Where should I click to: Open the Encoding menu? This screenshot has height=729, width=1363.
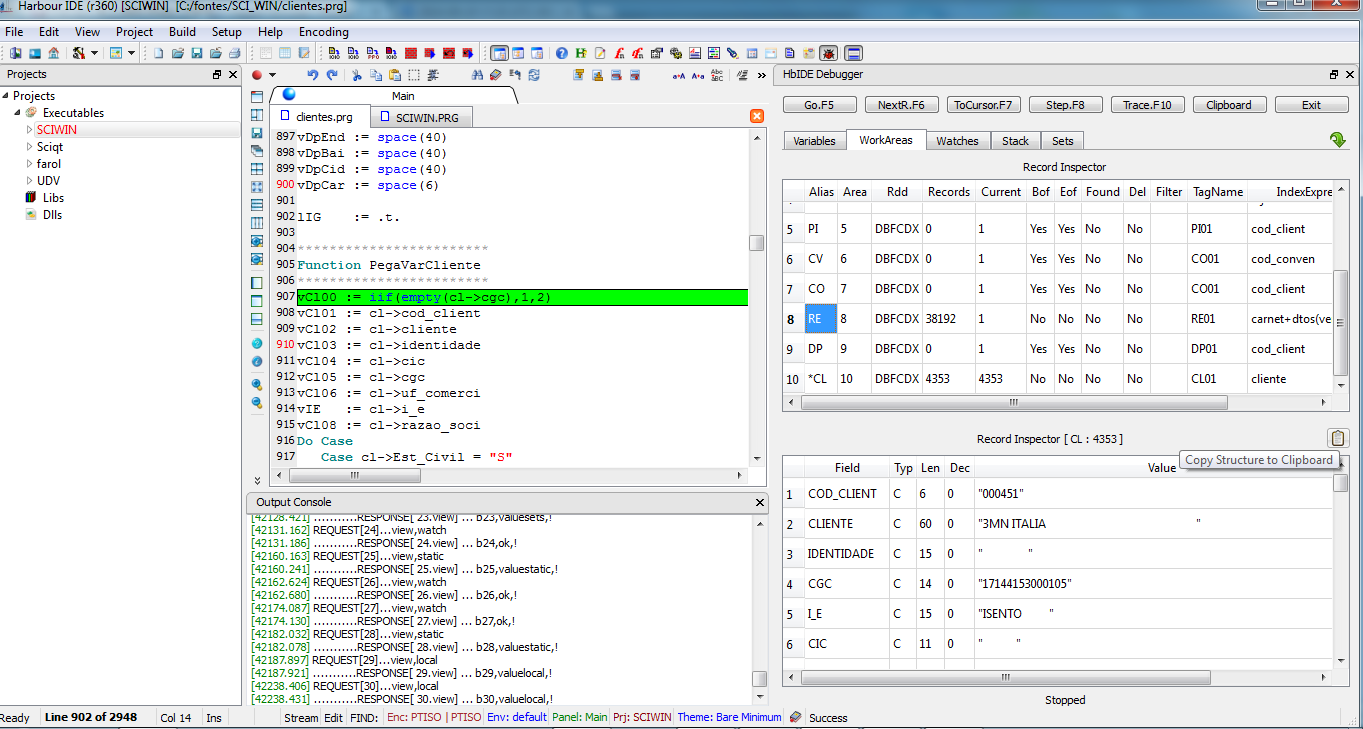(x=323, y=32)
